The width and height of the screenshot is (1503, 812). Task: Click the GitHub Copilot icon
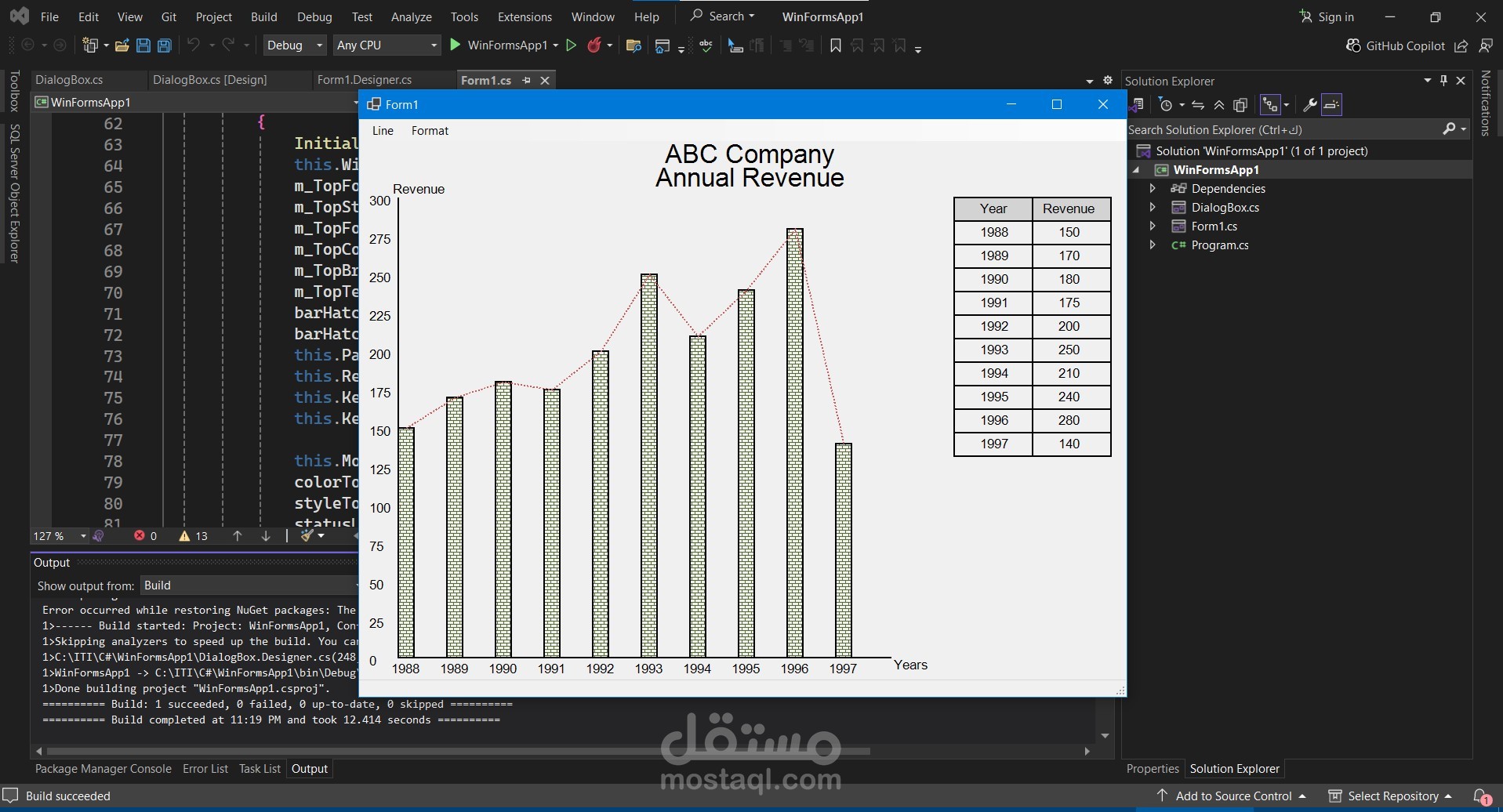1353,45
